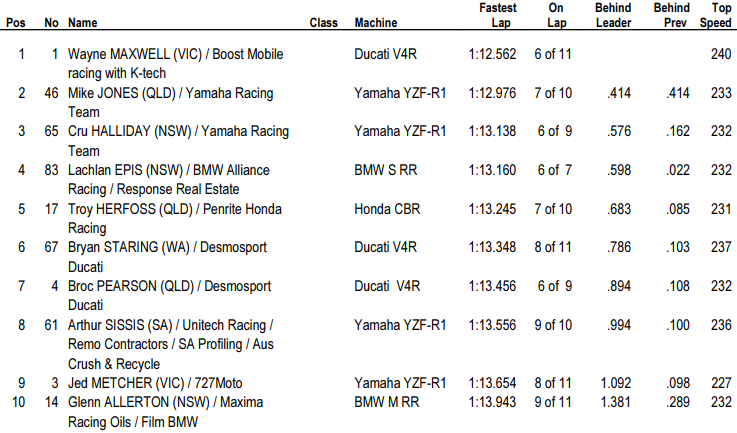Select Arthur SISSIS rider entry
This screenshot has width=737, height=433.
click(x=171, y=344)
